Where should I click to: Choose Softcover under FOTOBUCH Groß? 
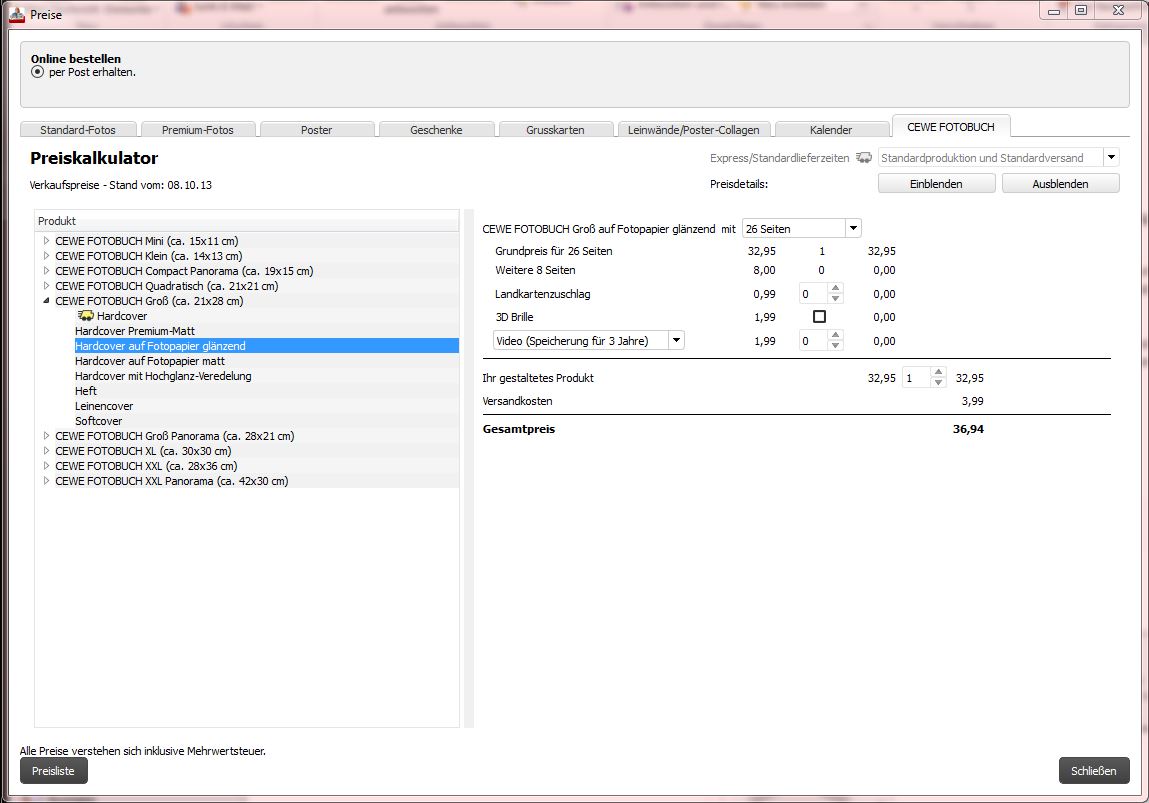click(x=97, y=421)
